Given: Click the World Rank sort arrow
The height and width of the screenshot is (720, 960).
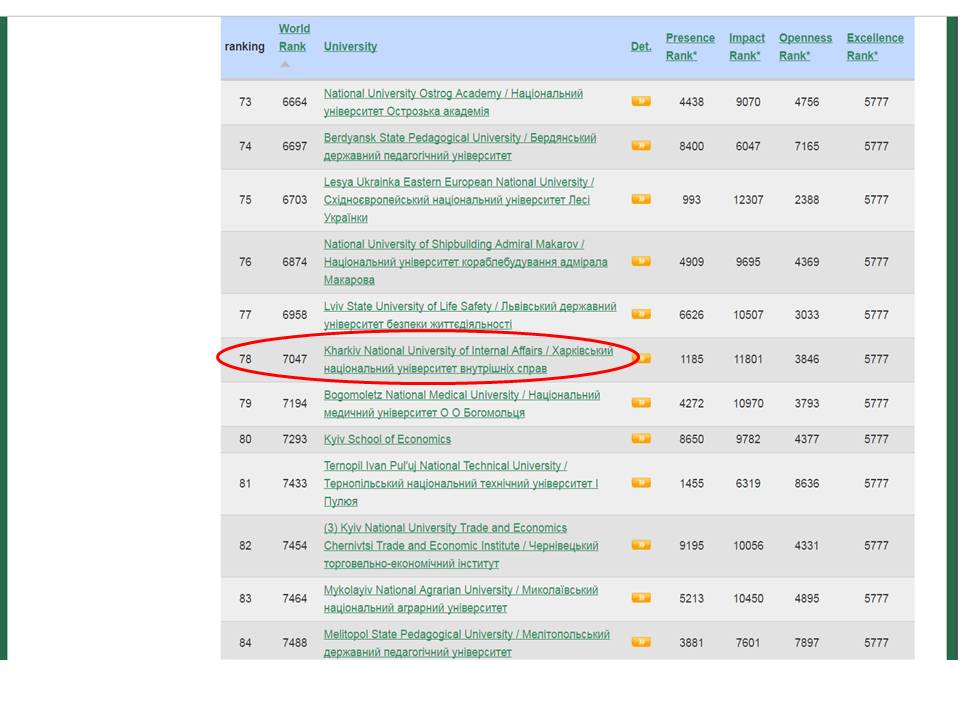Looking at the screenshot, I should [x=285, y=65].
